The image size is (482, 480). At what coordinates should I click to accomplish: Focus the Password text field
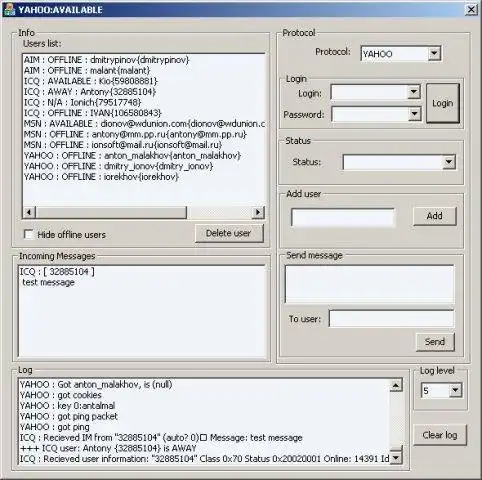[x=370, y=114]
